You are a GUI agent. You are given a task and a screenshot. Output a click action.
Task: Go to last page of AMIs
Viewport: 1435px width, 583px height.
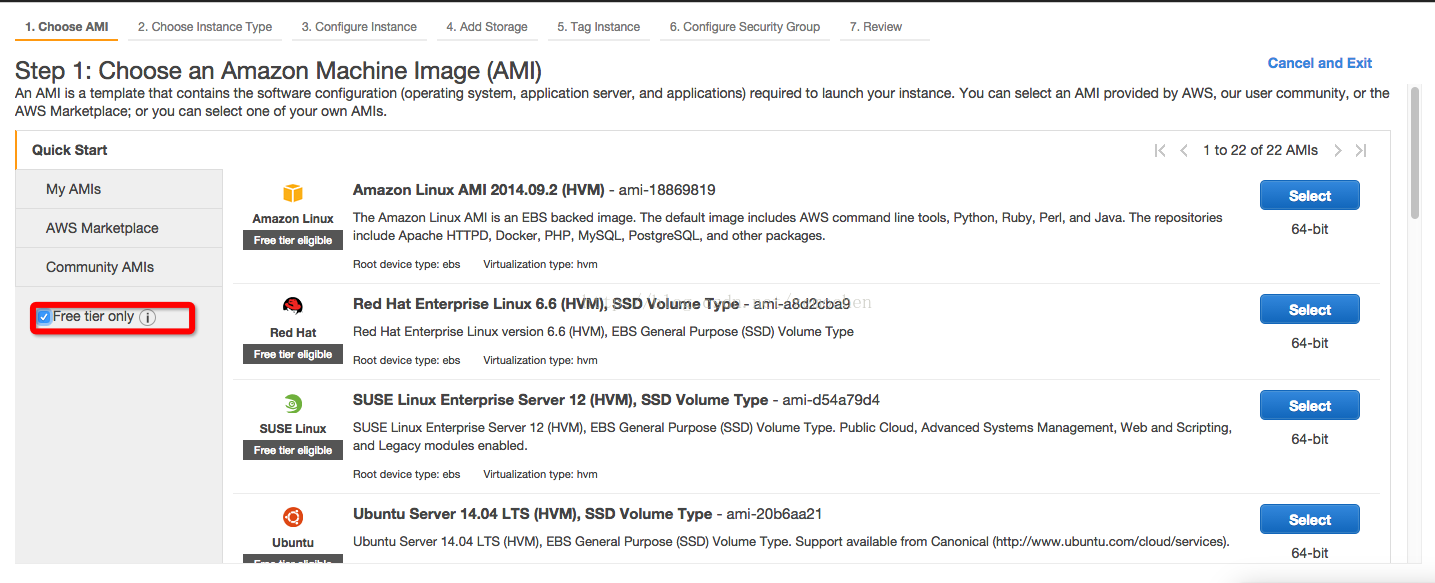[x=1361, y=150]
